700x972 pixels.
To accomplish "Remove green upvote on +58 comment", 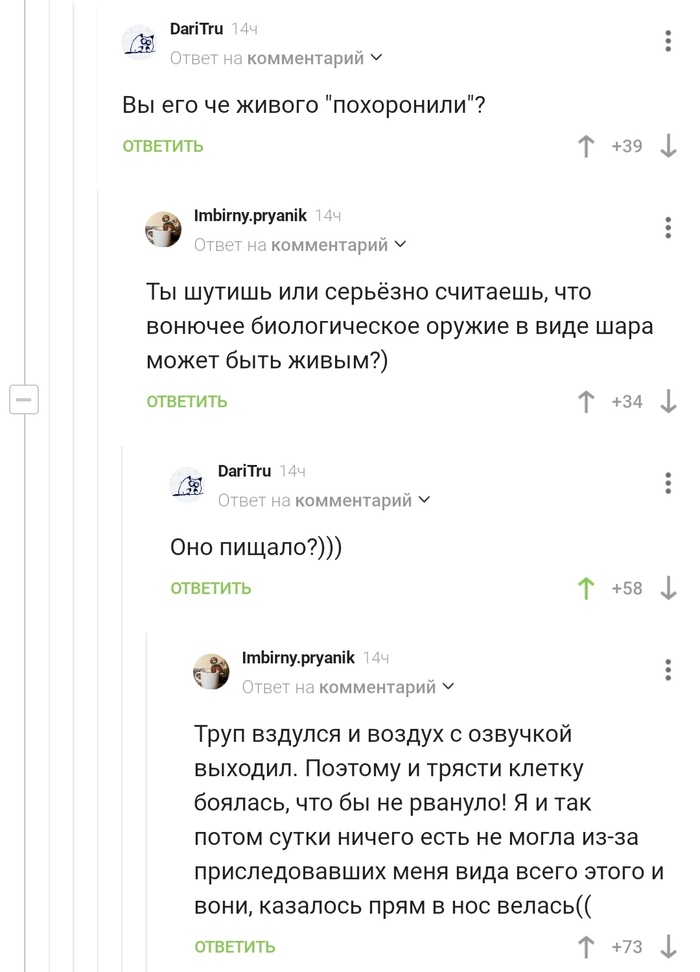I will (587, 589).
